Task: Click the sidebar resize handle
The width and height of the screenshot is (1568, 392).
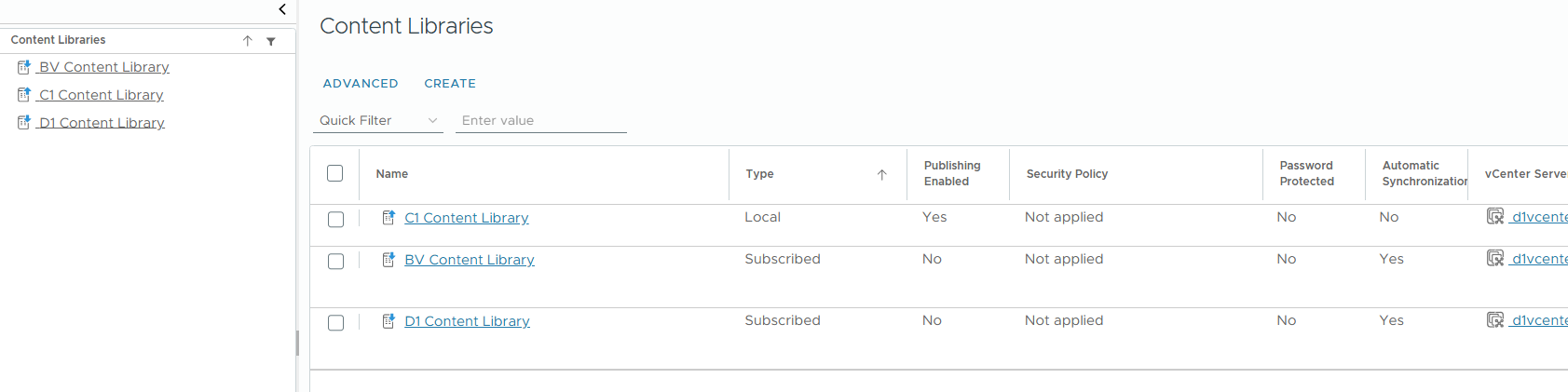Action: coord(297,343)
